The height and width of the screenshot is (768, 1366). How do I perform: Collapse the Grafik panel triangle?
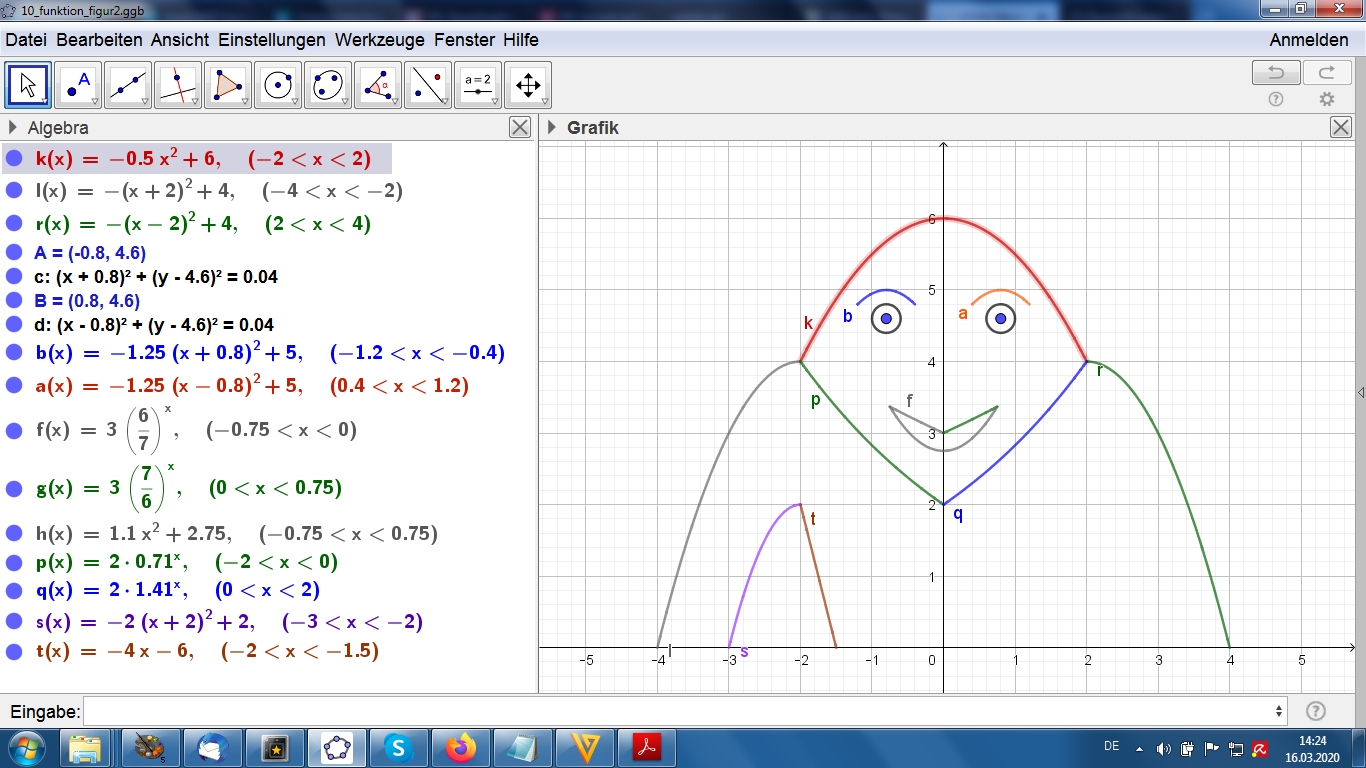[x=551, y=127]
